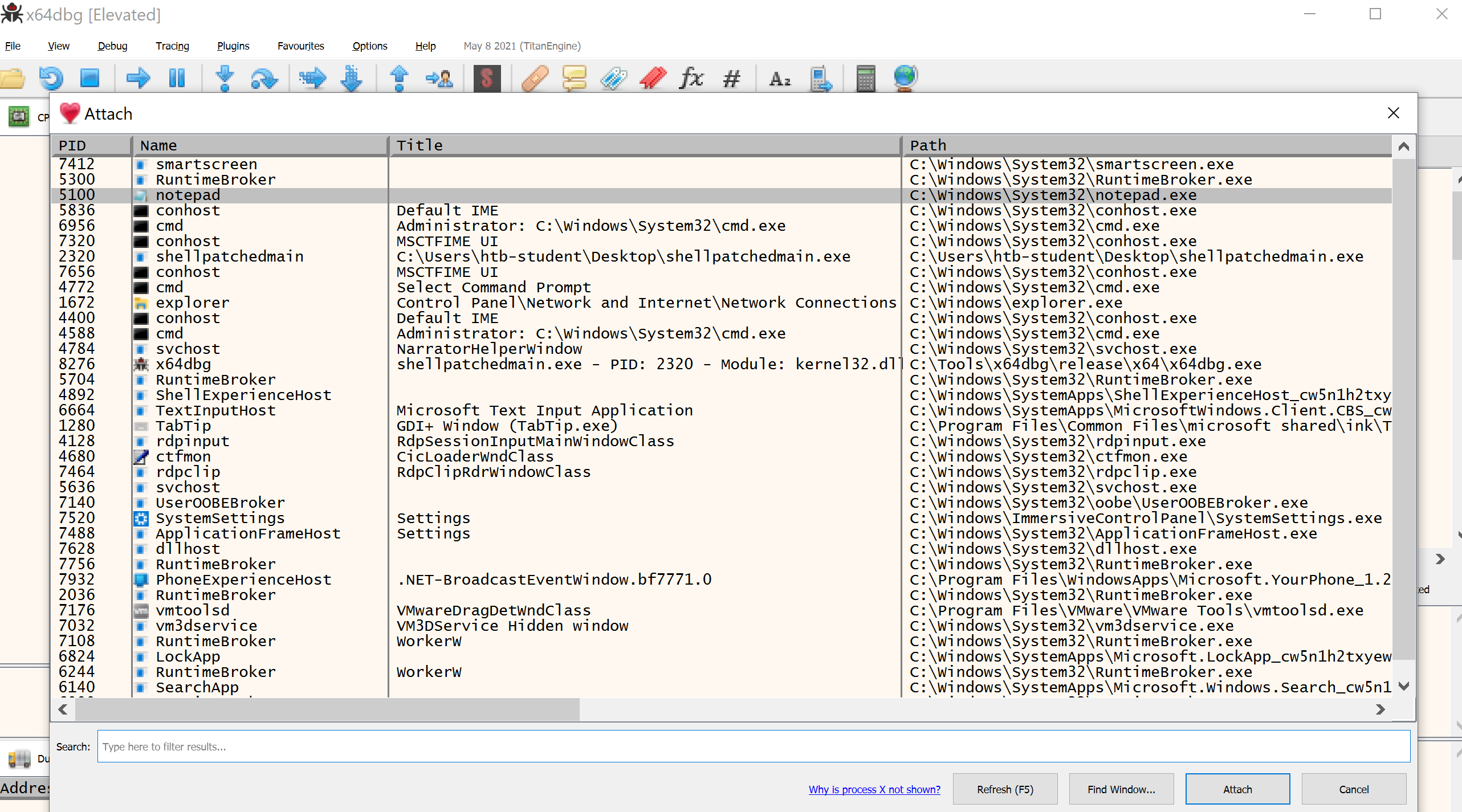Image resolution: width=1462 pixels, height=812 pixels.
Task: Open Comments toolbar icon
Action: [574, 78]
